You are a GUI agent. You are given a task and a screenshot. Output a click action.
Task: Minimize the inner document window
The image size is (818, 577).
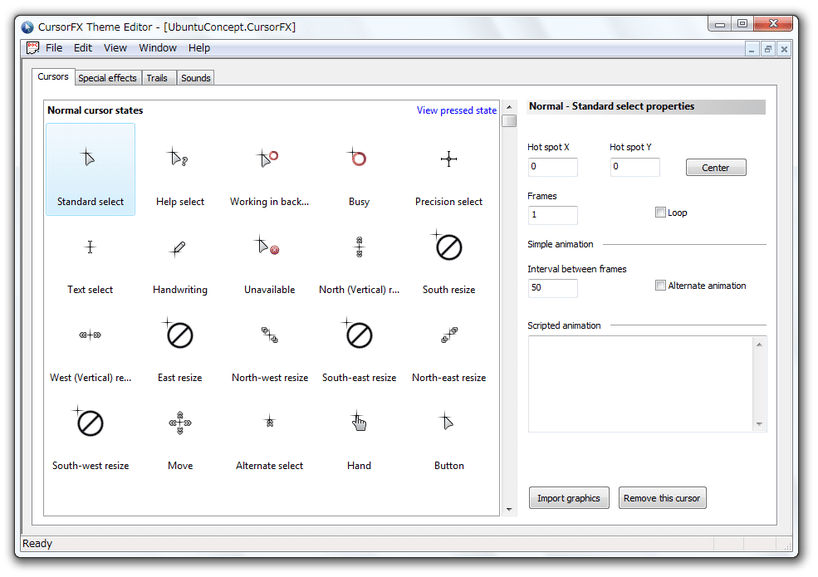click(x=752, y=50)
